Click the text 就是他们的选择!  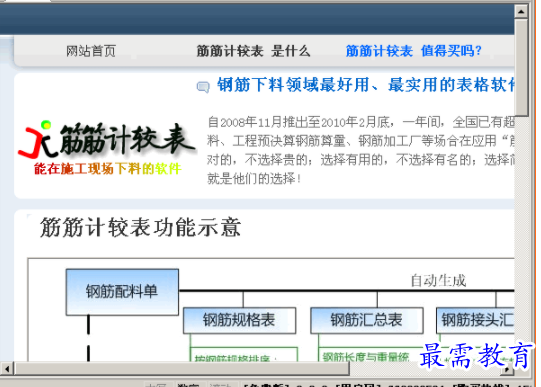click(x=255, y=179)
